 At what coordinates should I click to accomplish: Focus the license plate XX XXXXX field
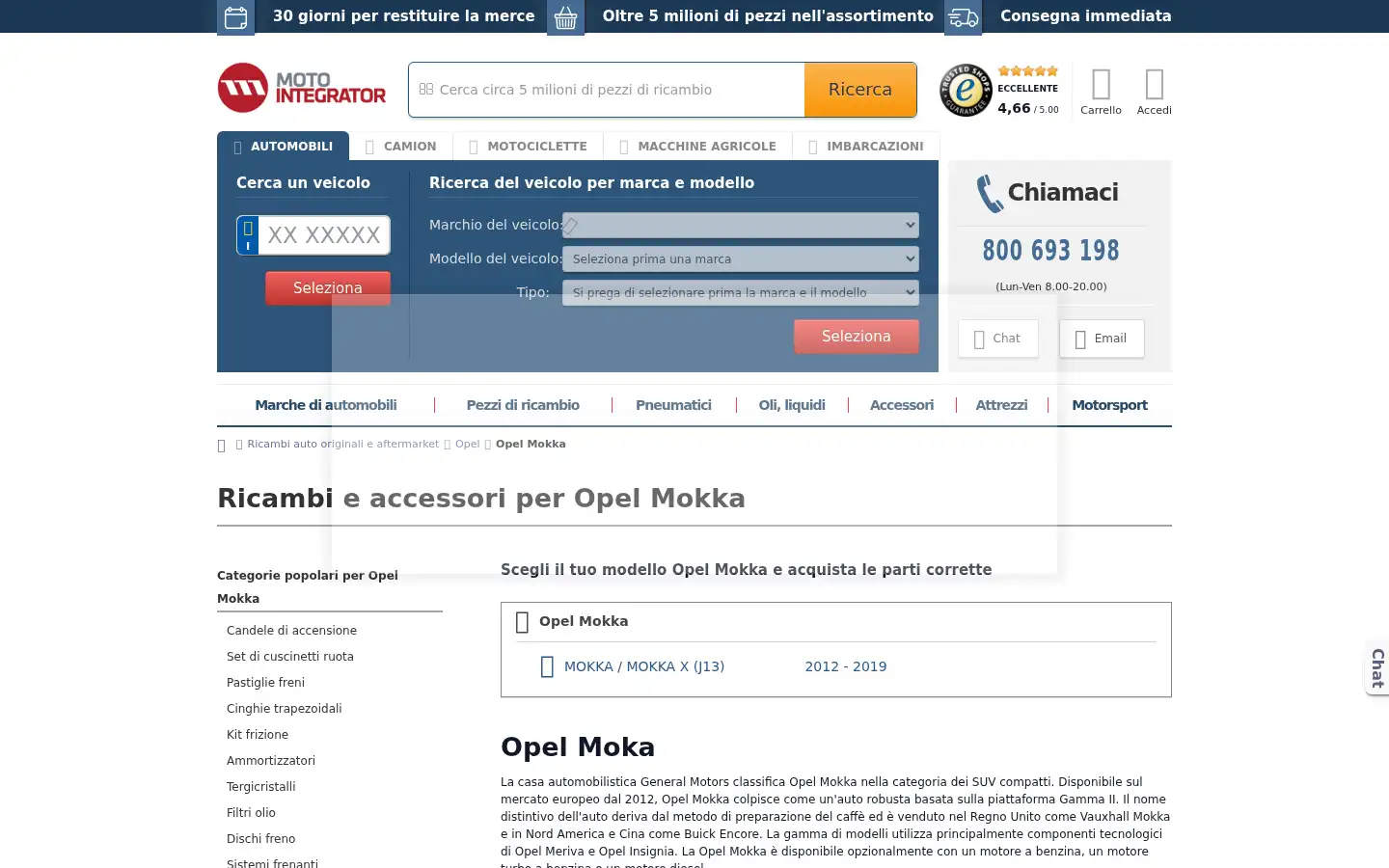point(324,235)
